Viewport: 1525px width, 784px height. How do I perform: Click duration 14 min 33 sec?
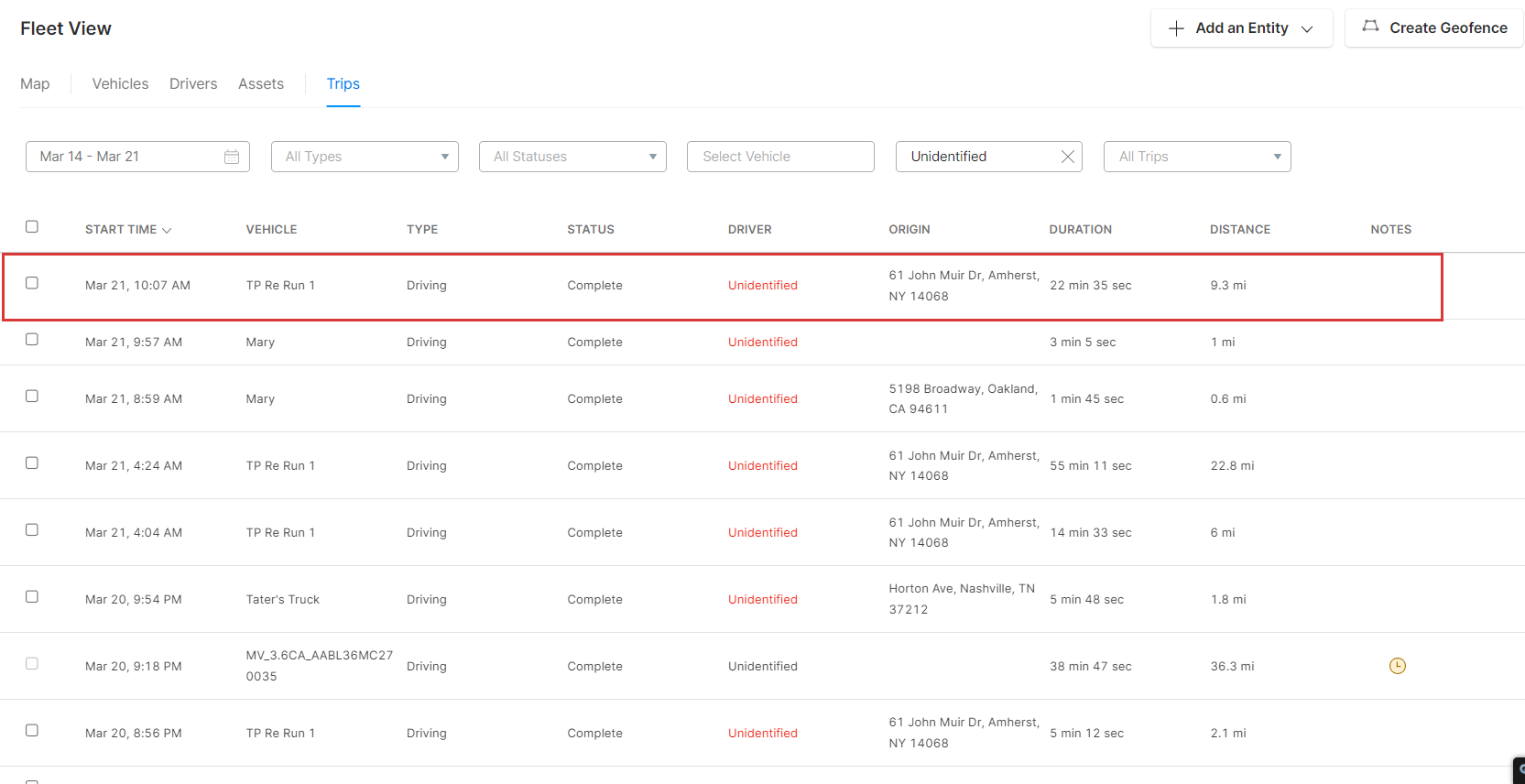(1091, 533)
